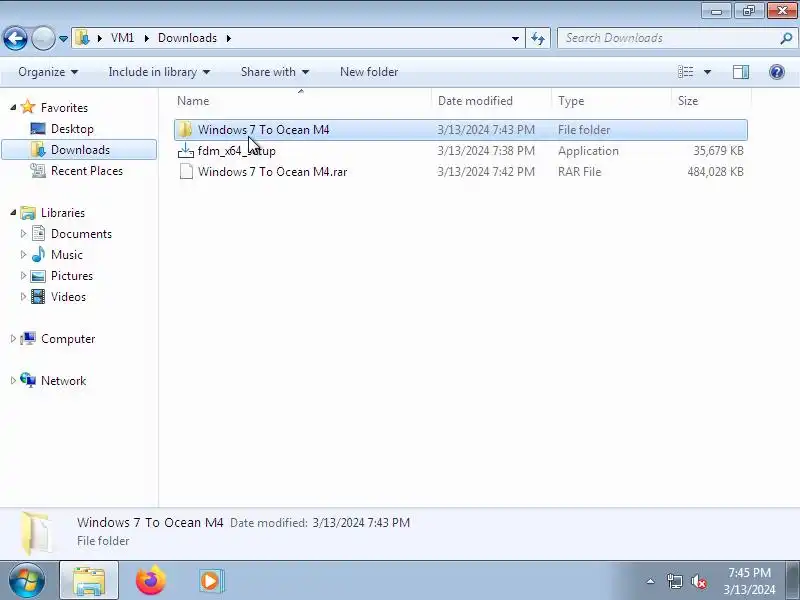Image resolution: width=800 pixels, height=600 pixels.
Task: Sort by the Name column header
Action: point(302,101)
